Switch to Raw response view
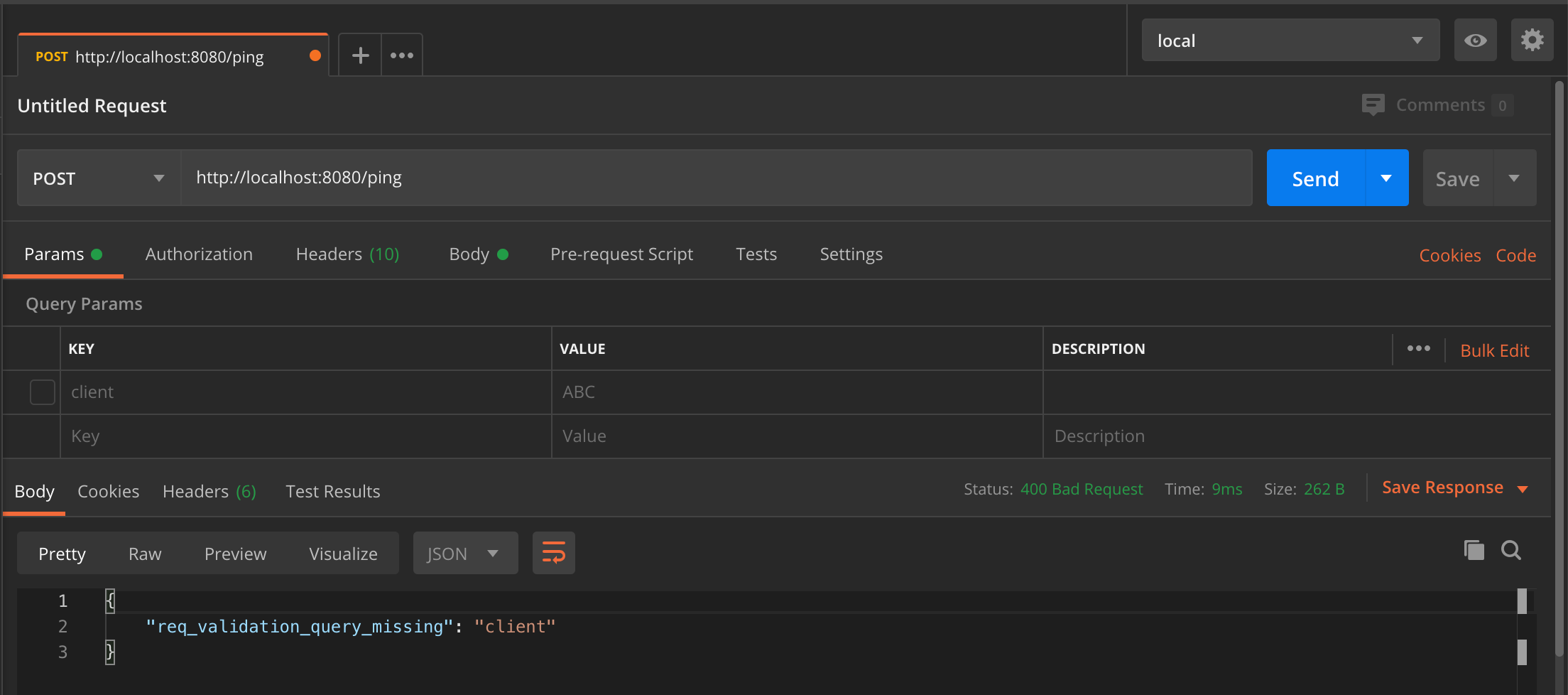 click(x=145, y=554)
